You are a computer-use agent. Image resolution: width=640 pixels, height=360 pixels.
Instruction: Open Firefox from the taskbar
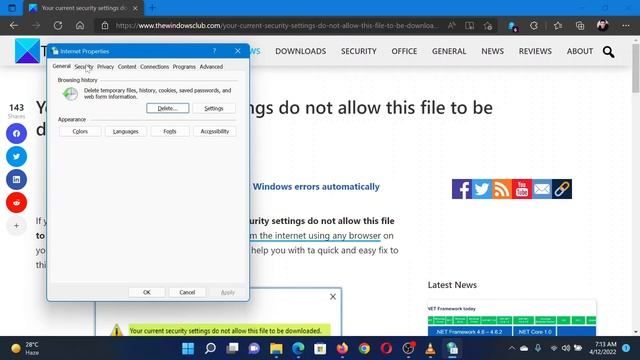click(342, 348)
